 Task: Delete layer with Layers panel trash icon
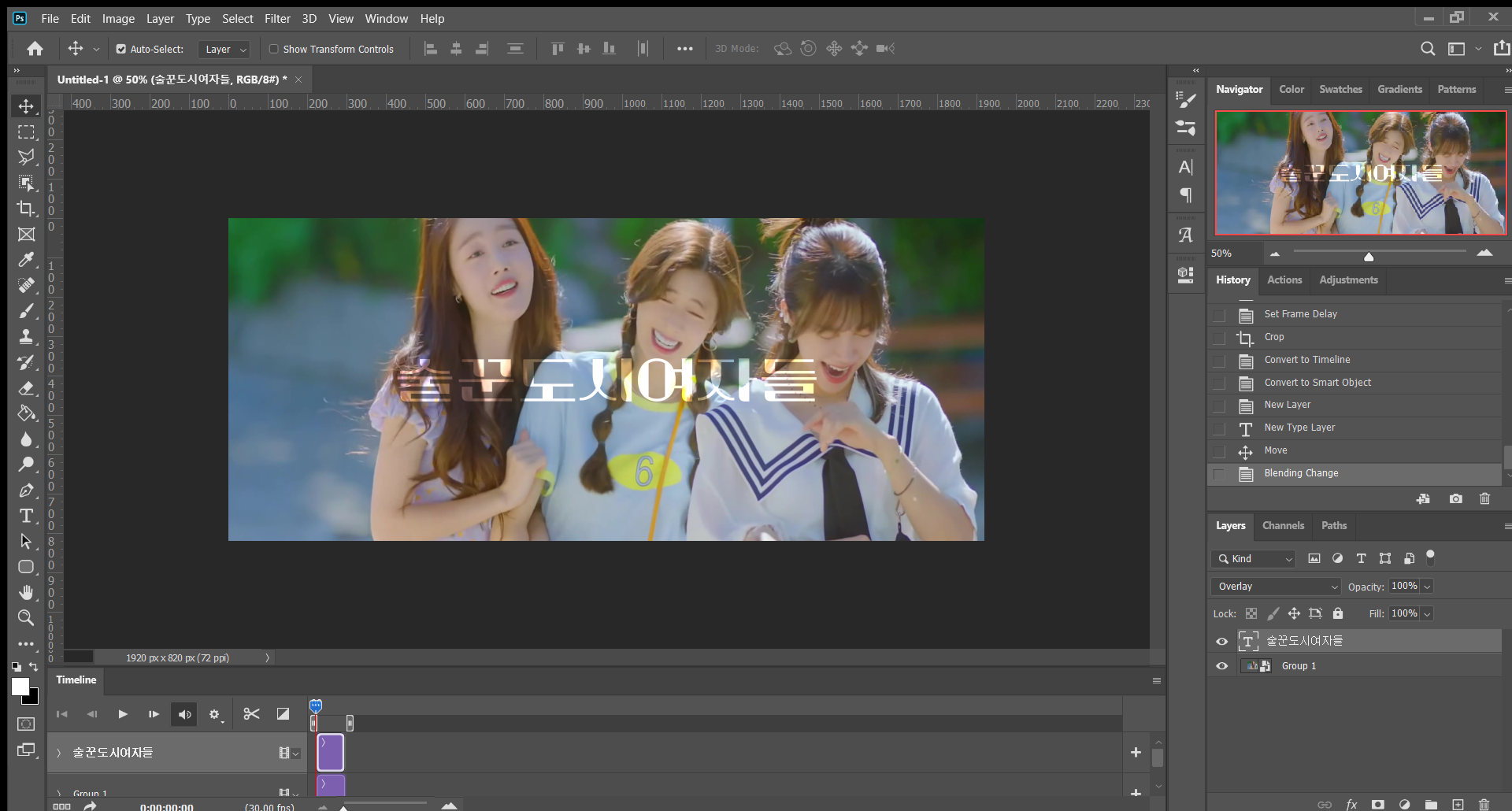(x=1484, y=804)
